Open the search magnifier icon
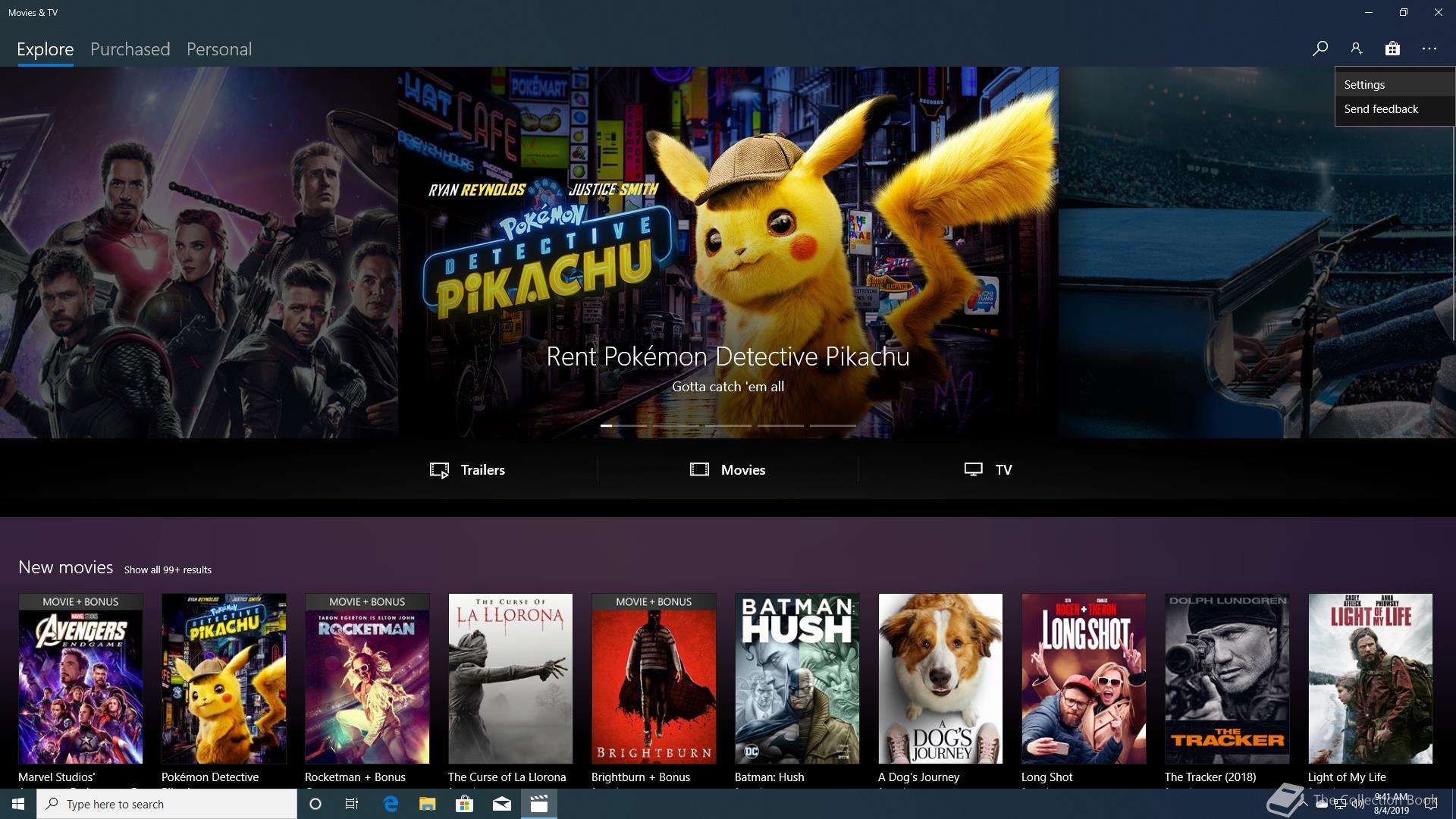The height and width of the screenshot is (819, 1456). [x=1319, y=49]
